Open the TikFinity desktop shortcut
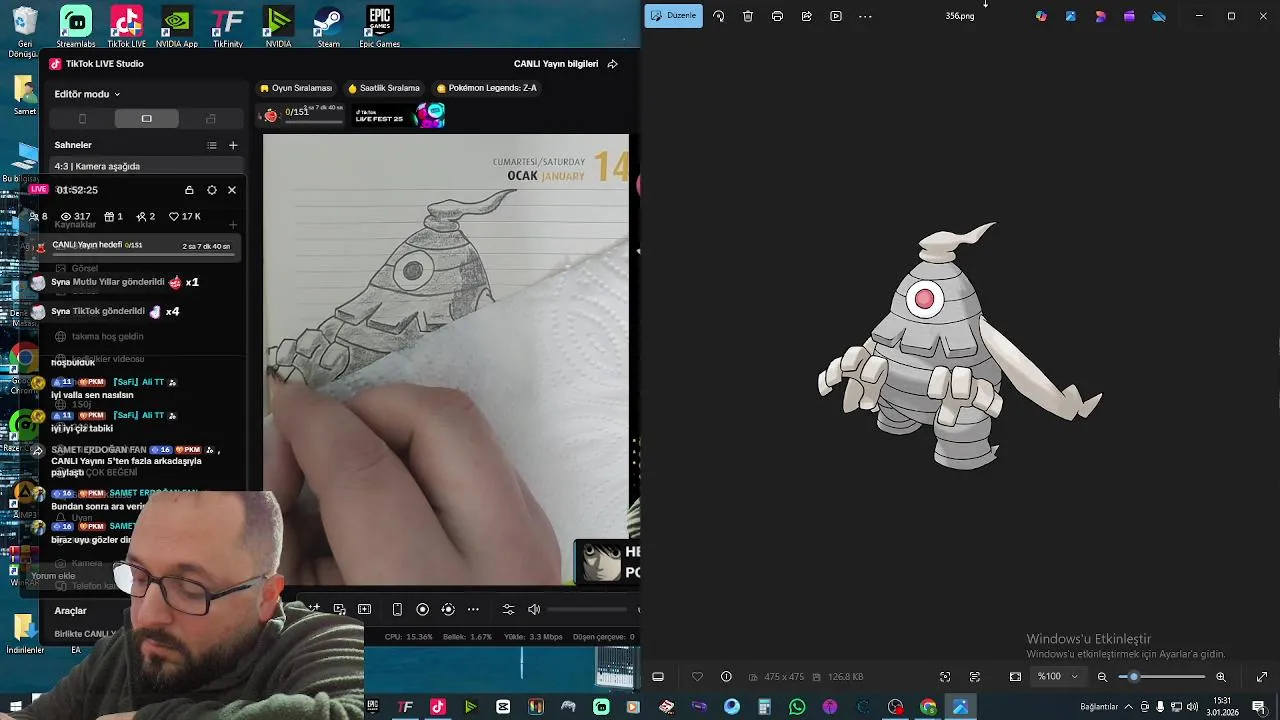 pyautogui.click(x=227, y=26)
